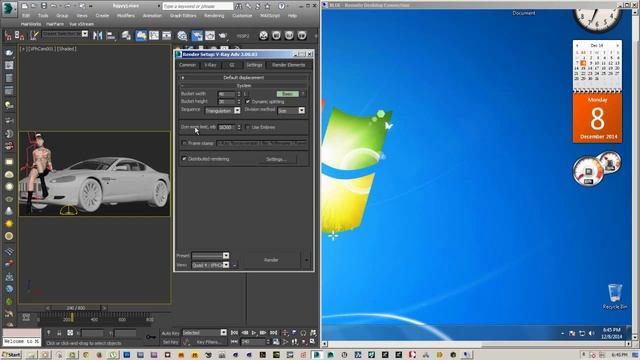Click the time slider handle showing 240 / 800
Screen dimensions: 640x360
point(76,308)
